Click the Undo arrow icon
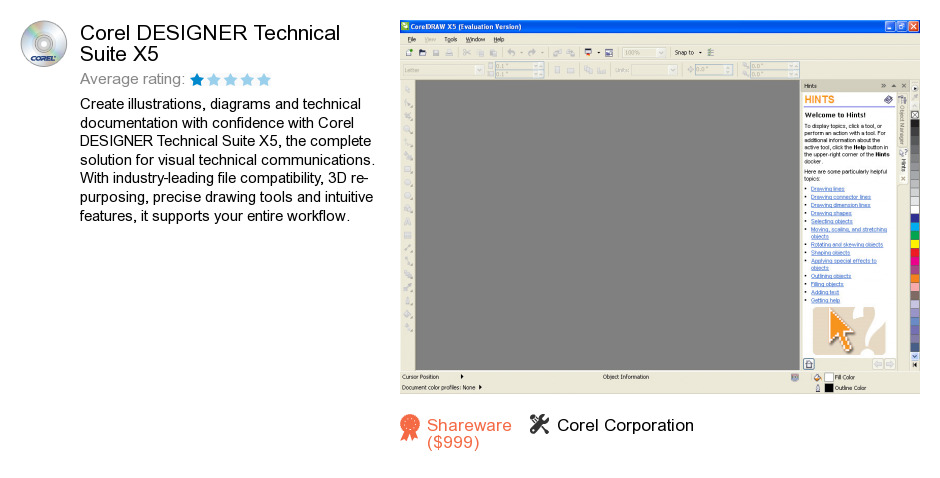The image size is (940, 478). (x=511, y=53)
